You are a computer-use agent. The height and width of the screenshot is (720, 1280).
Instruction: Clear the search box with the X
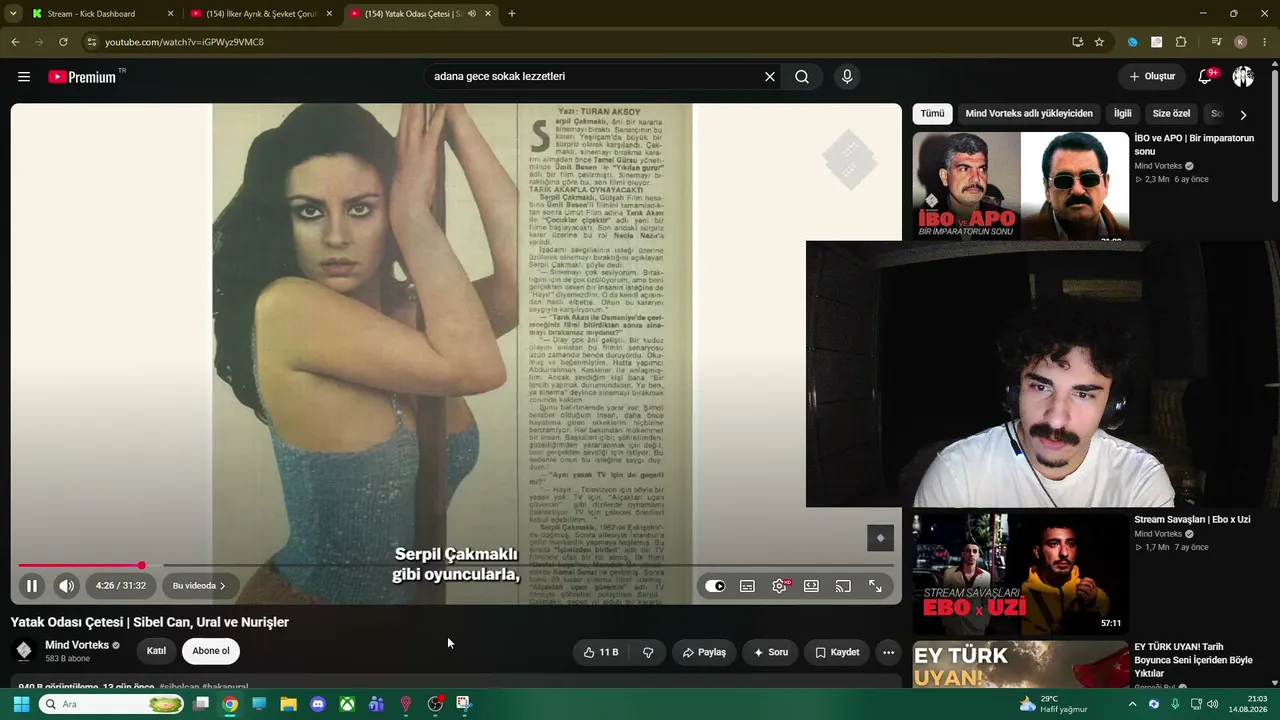770,77
